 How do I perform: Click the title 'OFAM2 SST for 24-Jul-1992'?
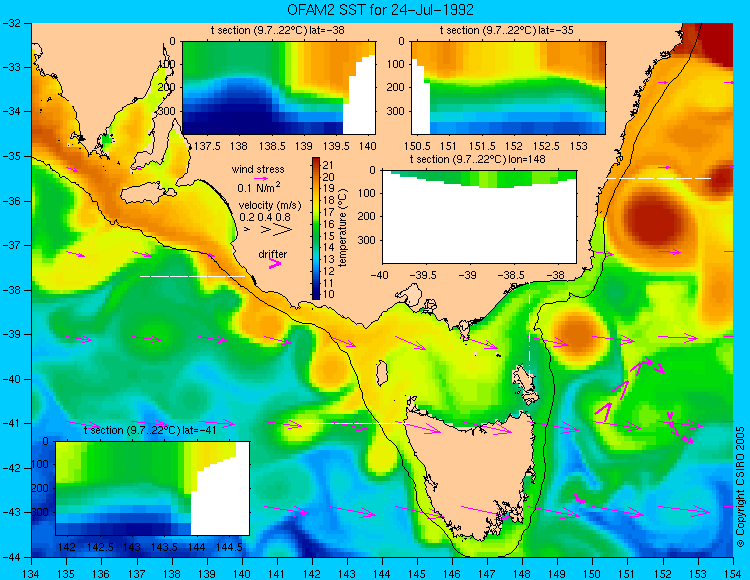[x=380, y=9]
